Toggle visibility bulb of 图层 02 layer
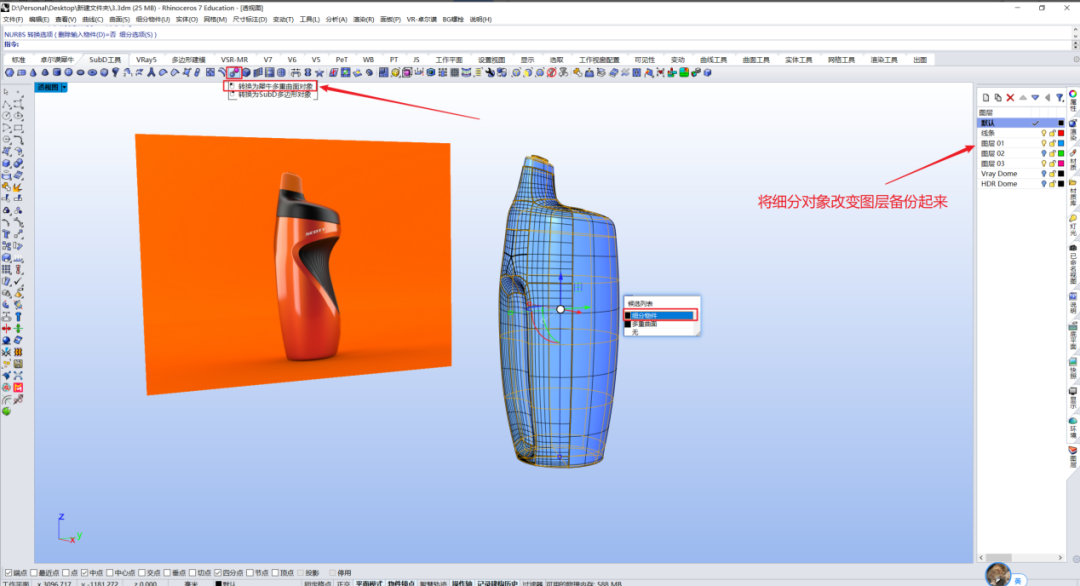Viewport: 1080px width, 586px height. tap(1043, 154)
